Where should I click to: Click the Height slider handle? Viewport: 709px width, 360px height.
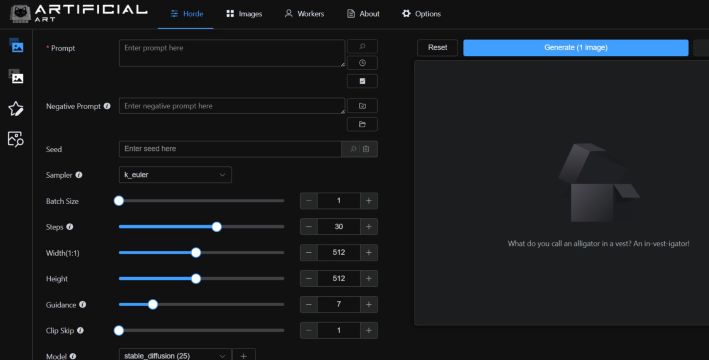click(196, 279)
